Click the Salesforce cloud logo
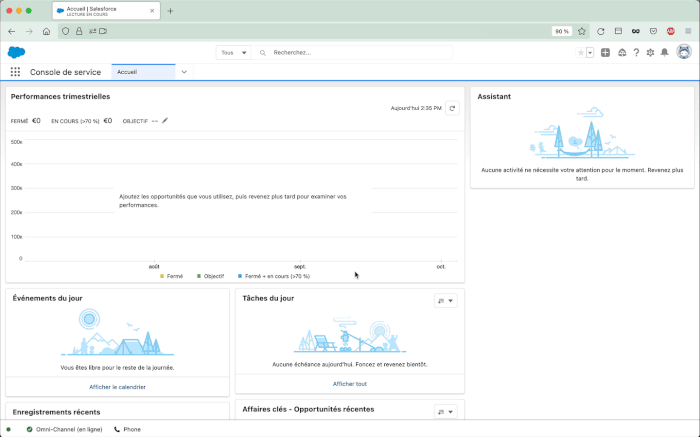 tap(17, 52)
